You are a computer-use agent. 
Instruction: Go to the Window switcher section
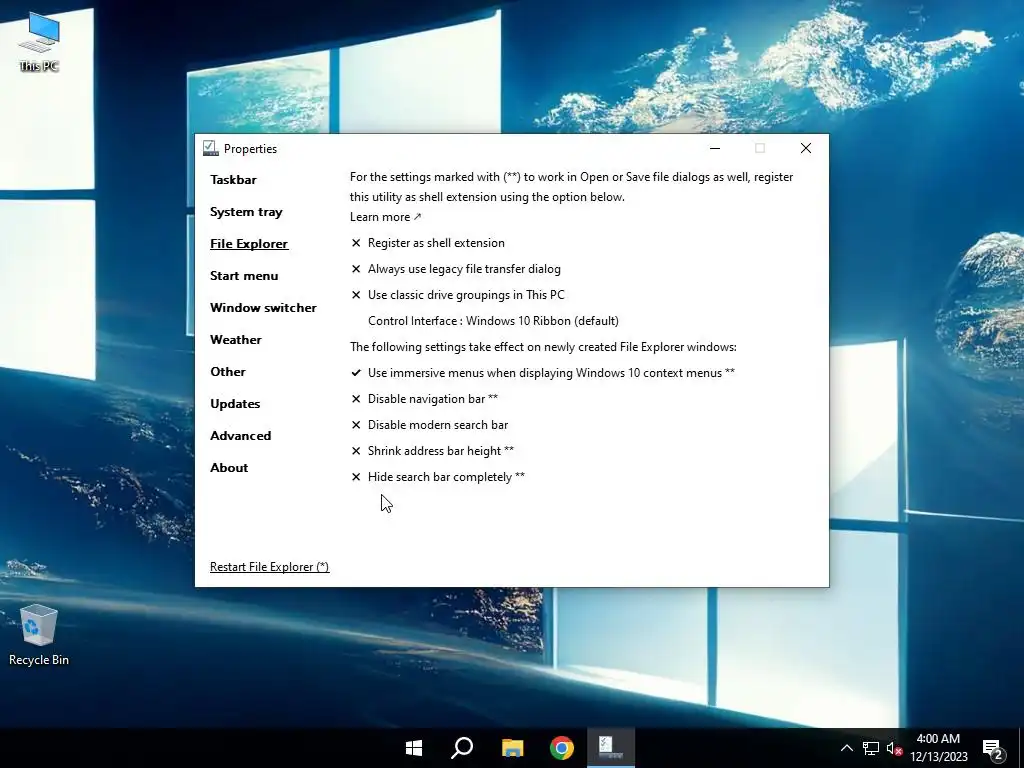(x=263, y=308)
